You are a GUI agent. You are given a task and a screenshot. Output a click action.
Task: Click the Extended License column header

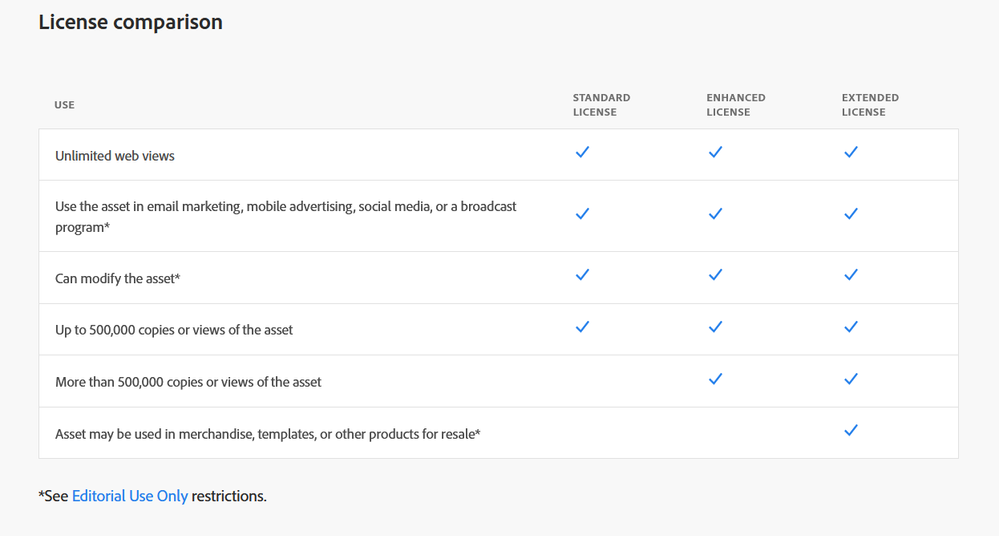tap(870, 105)
